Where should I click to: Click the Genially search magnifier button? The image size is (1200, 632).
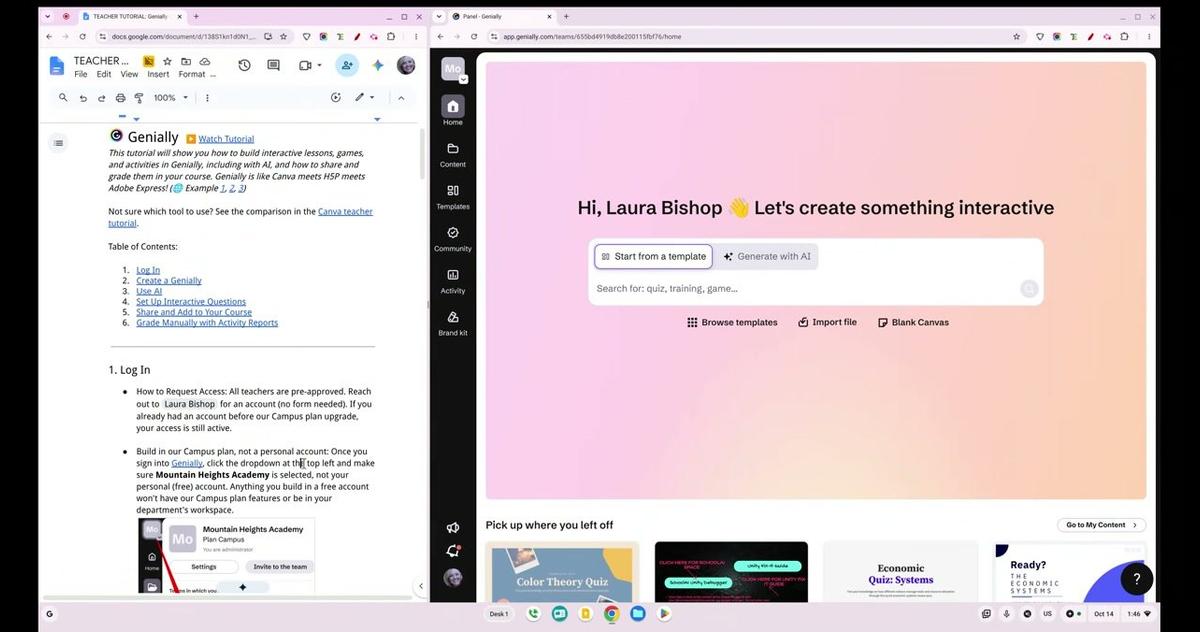point(1029,289)
